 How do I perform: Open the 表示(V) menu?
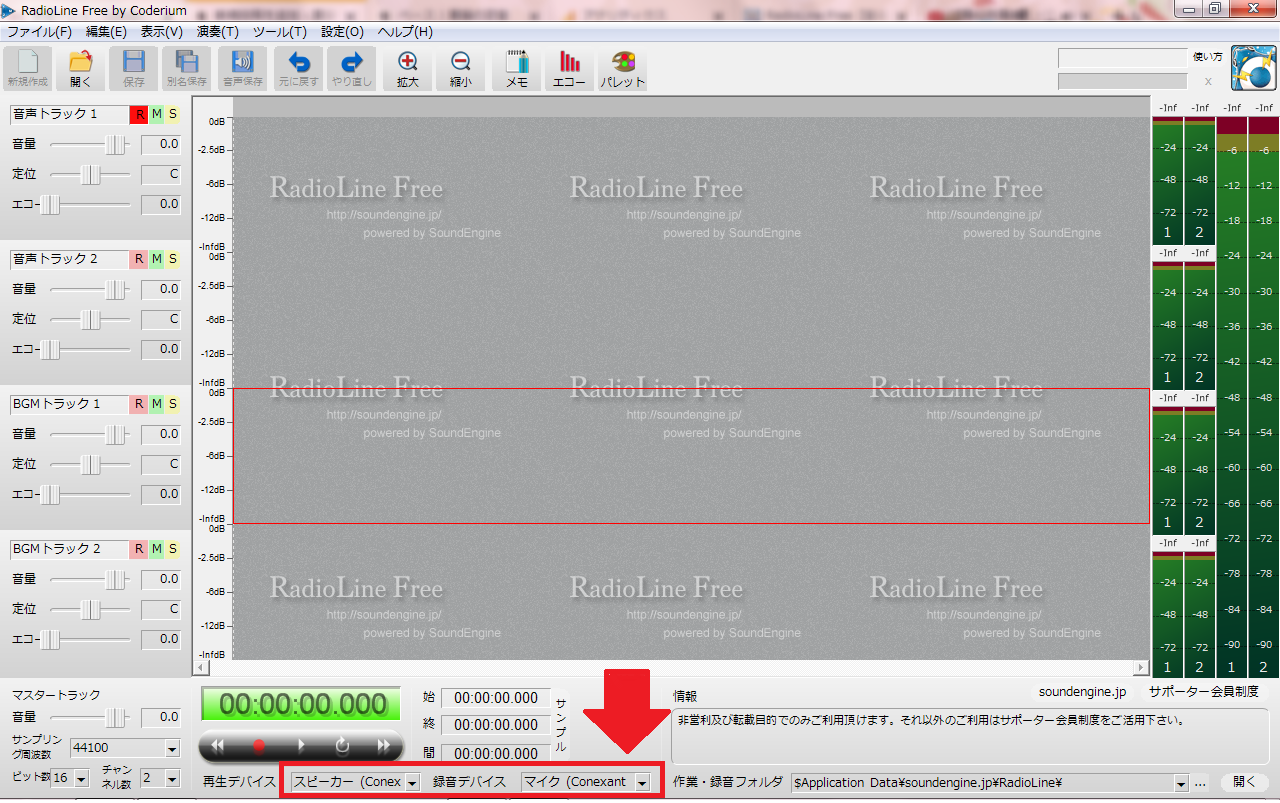(x=162, y=31)
